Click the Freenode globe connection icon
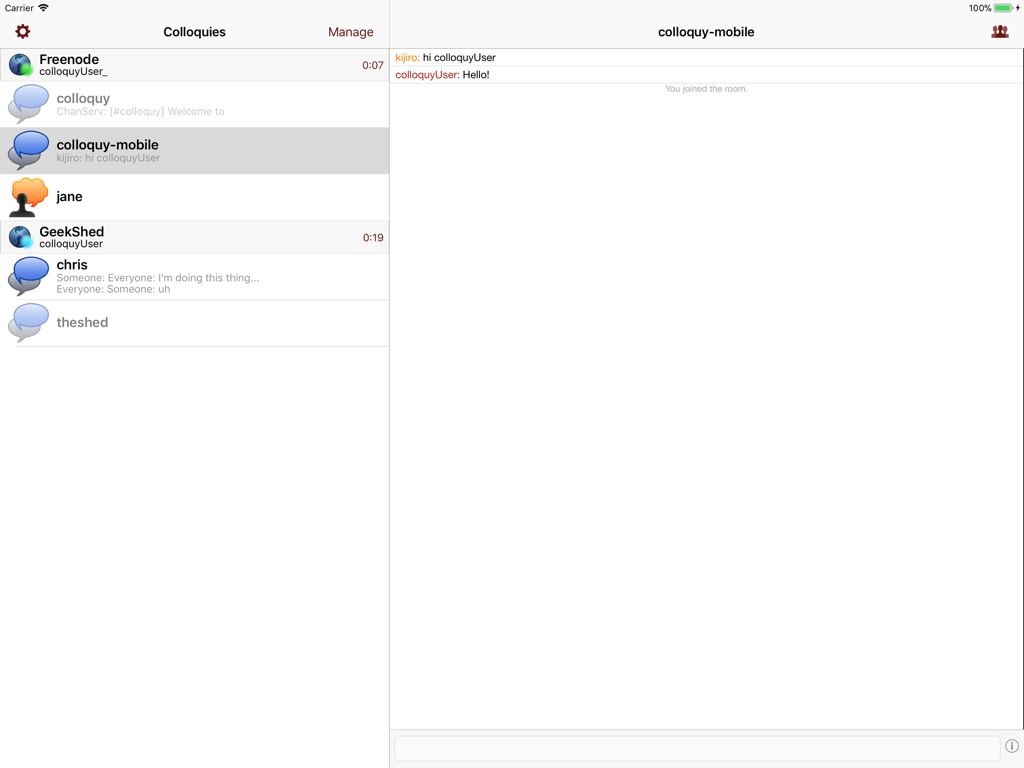Screen dimensions: 1024x768 click(x=21, y=65)
